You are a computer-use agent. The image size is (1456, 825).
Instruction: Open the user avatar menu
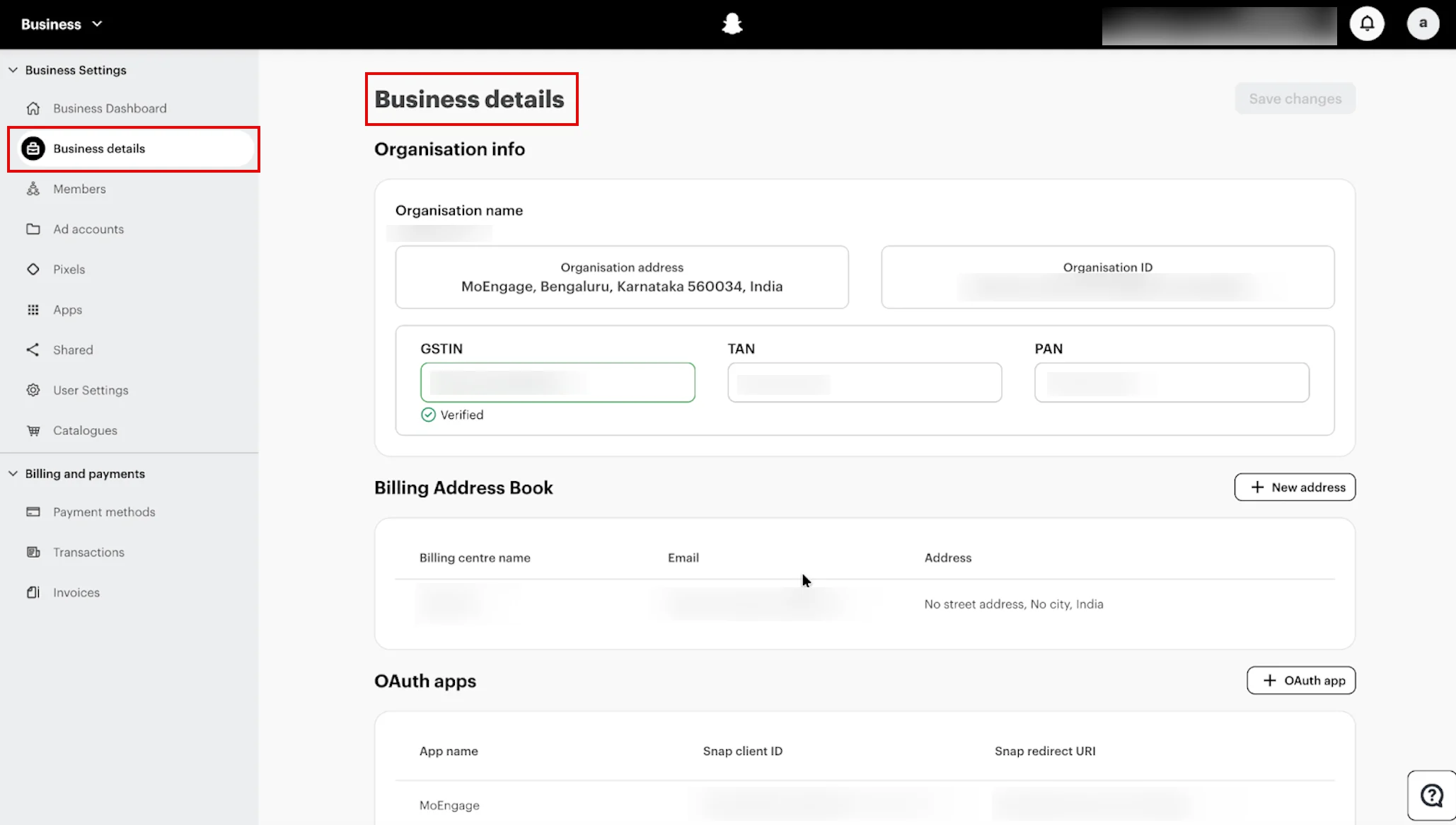(x=1423, y=24)
